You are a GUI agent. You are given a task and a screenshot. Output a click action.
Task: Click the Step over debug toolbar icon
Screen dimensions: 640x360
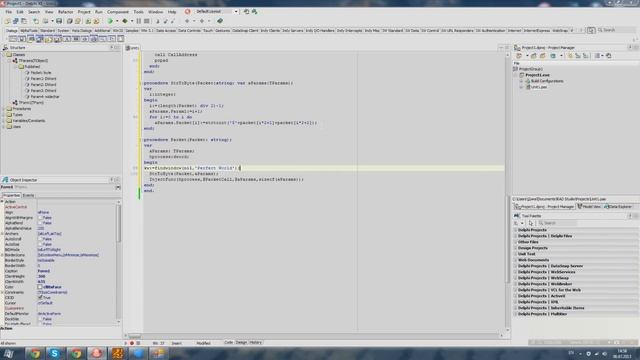tap(165, 21)
